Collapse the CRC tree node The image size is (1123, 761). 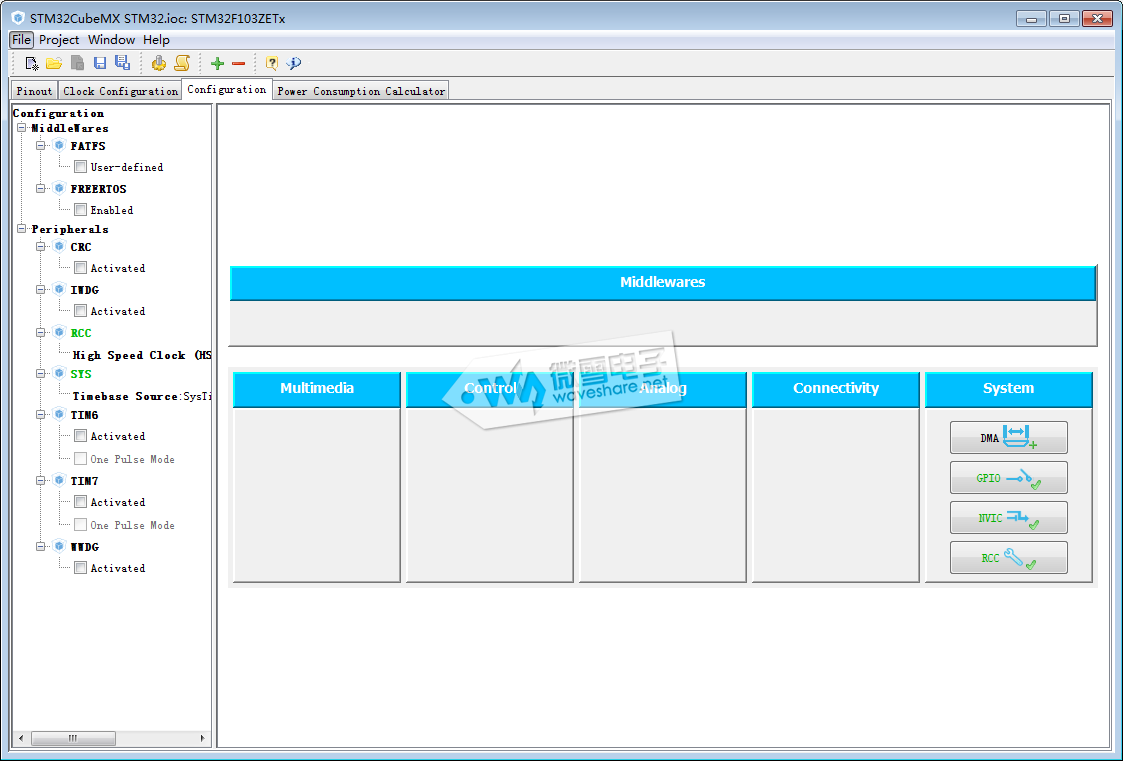(x=41, y=246)
